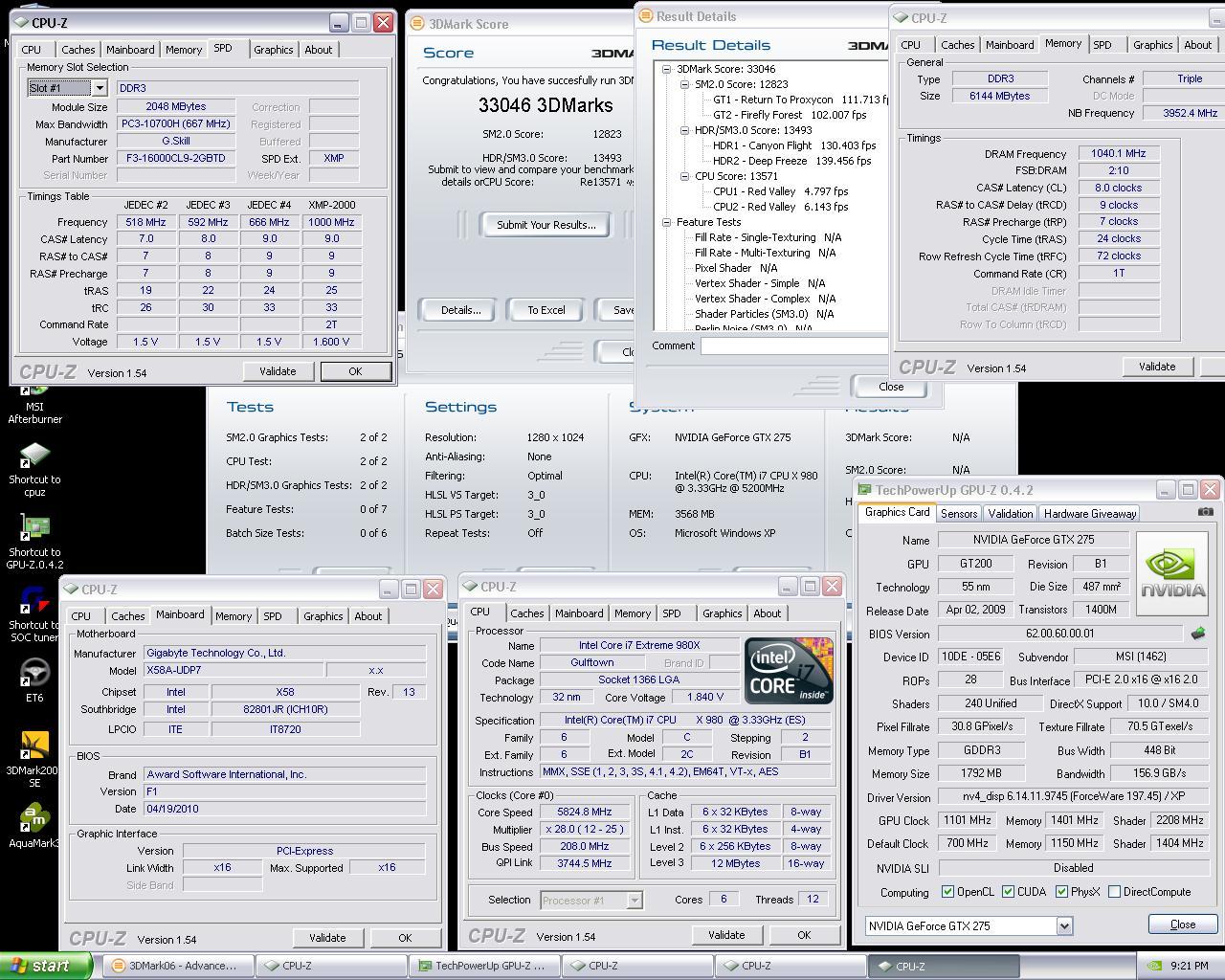The width and height of the screenshot is (1225, 980).
Task: Click OK in the CPU tab CPU-Z window
Action: pyautogui.click(x=804, y=935)
